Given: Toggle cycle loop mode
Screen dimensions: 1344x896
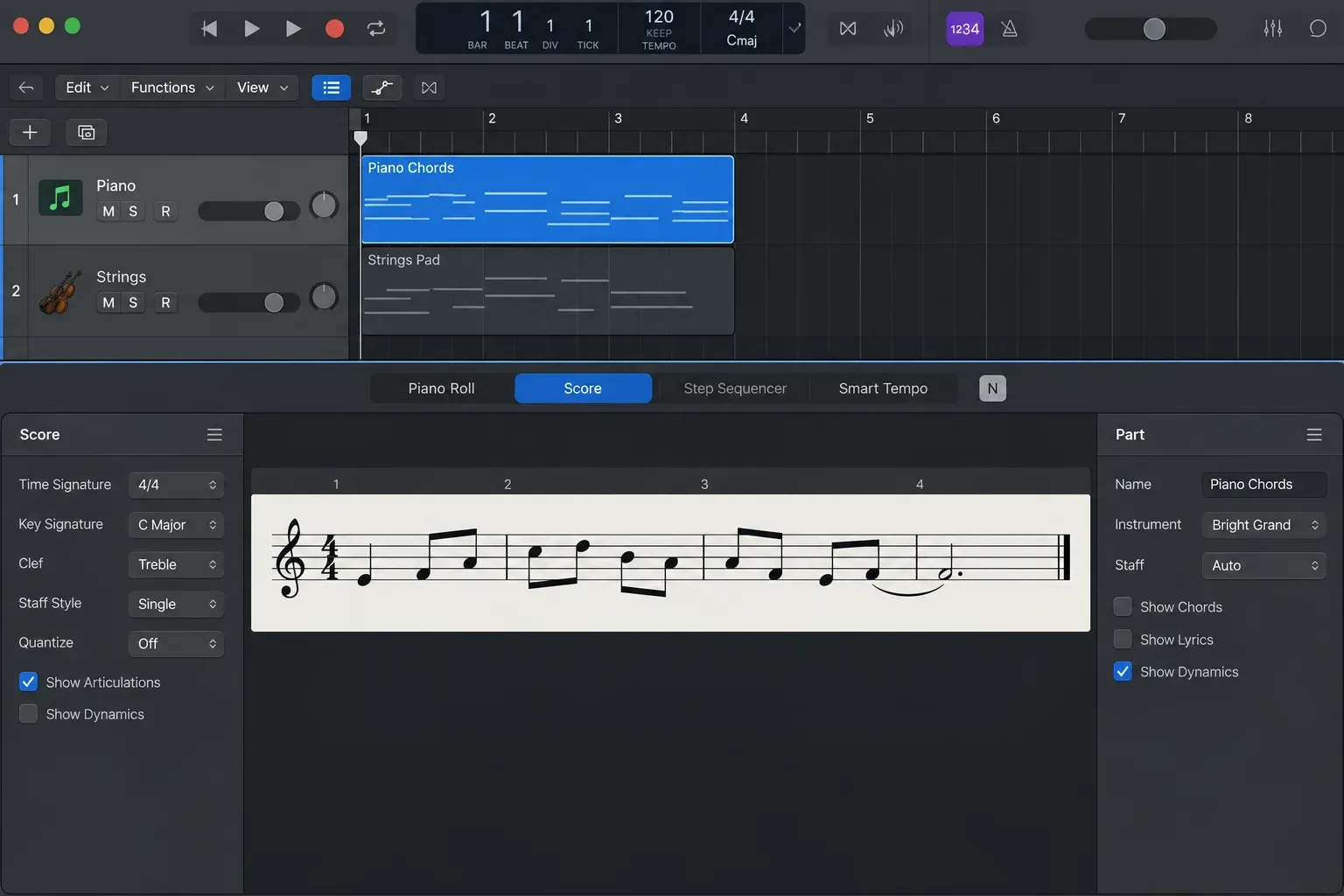Looking at the screenshot, I should click(376, 29).
